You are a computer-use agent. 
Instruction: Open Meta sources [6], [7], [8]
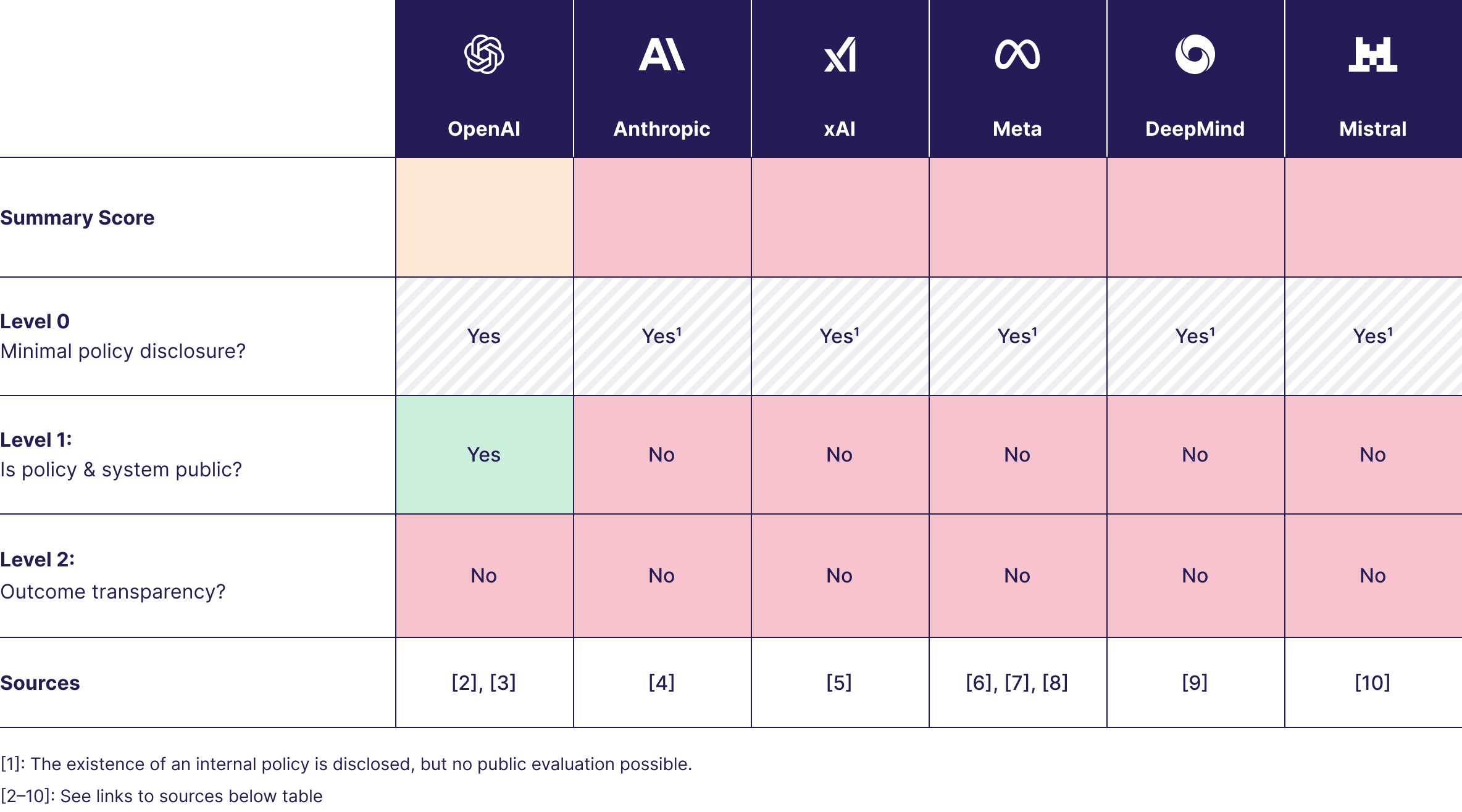coord(1017,682)
